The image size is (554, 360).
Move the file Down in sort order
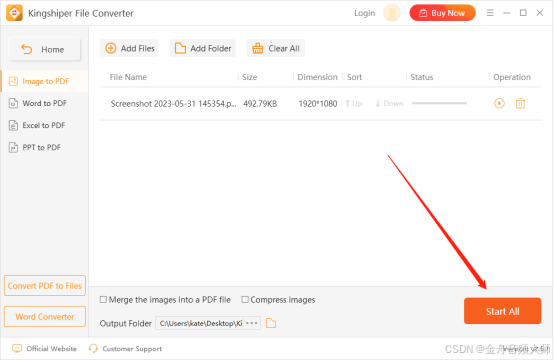(389, 104)
